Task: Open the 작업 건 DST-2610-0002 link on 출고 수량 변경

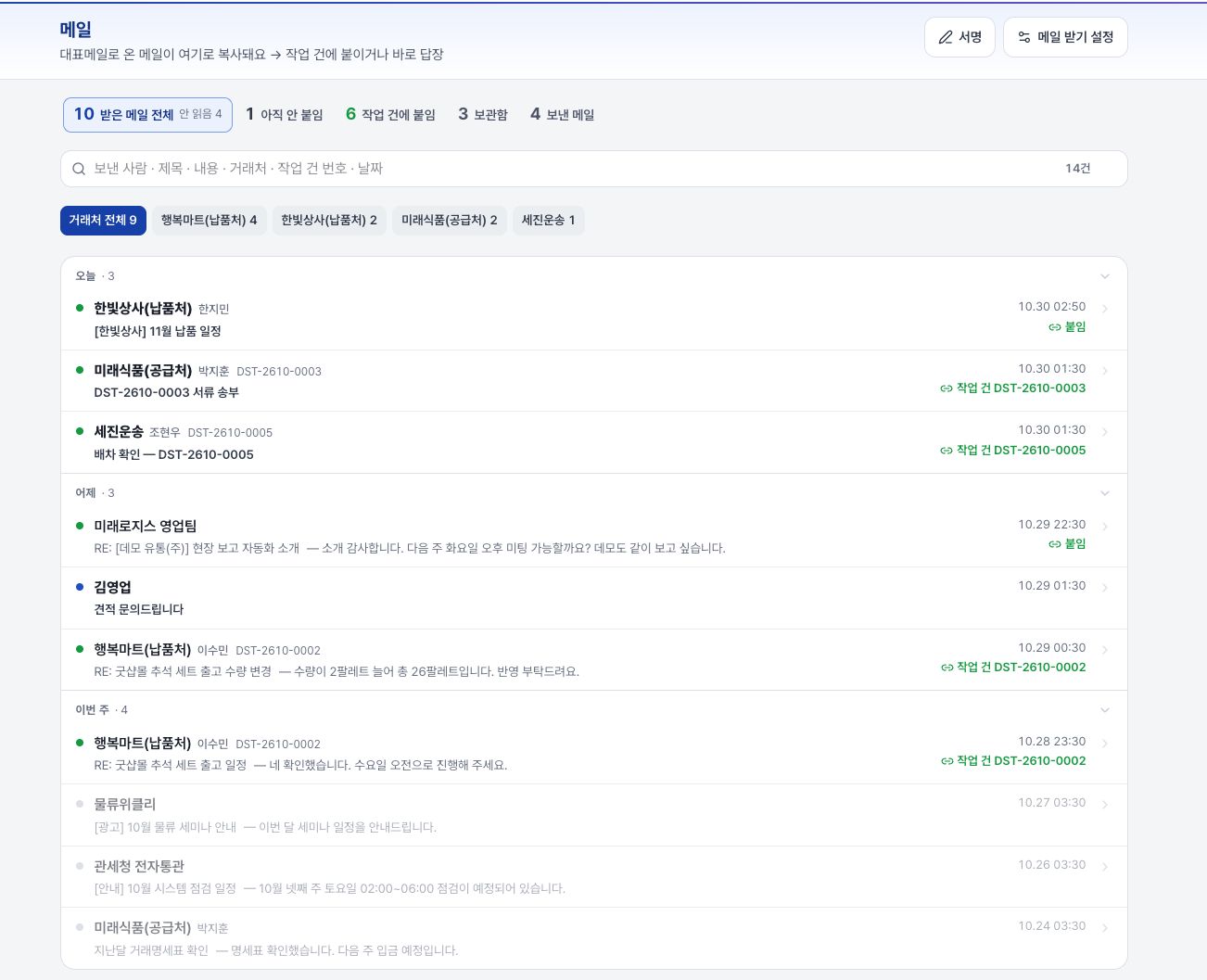Action: [x=1013, y=668]
